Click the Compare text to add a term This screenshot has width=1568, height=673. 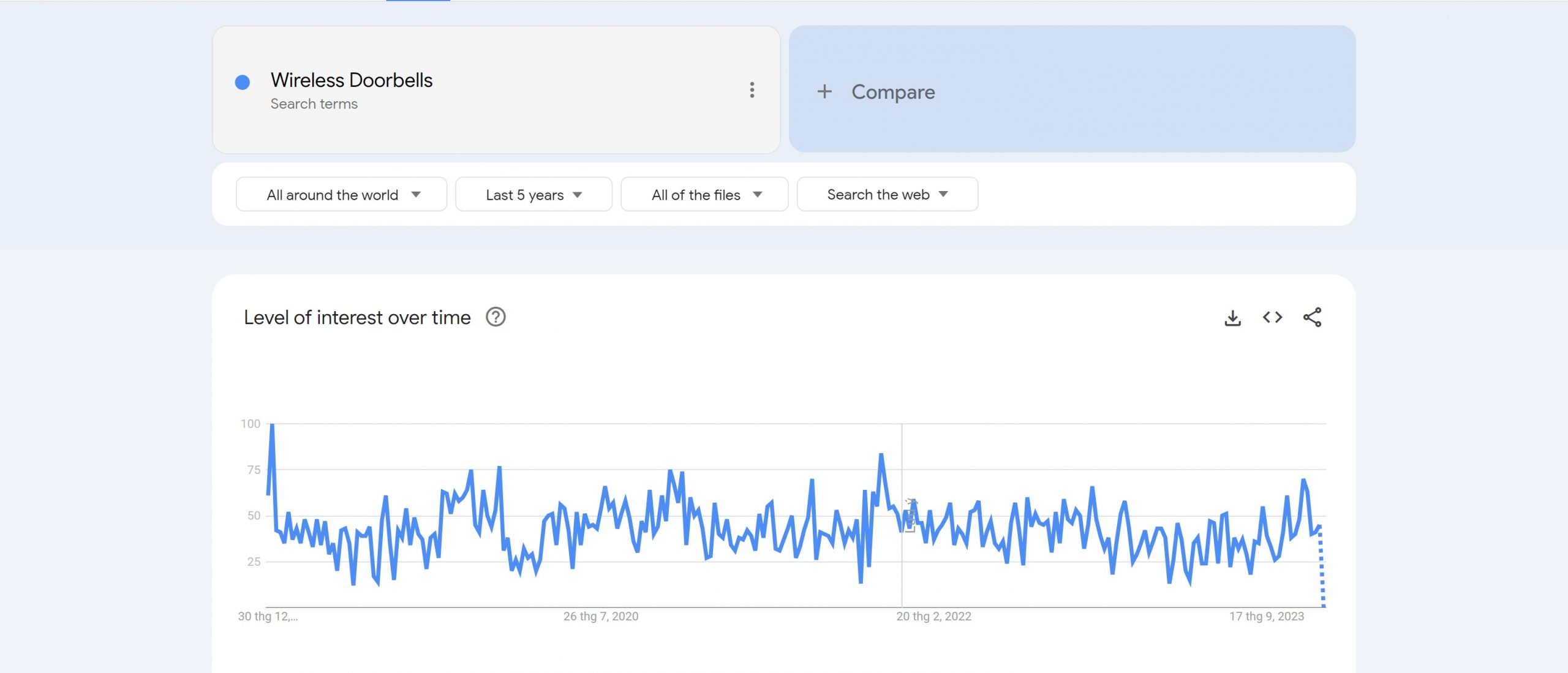[x=893, y=92]
